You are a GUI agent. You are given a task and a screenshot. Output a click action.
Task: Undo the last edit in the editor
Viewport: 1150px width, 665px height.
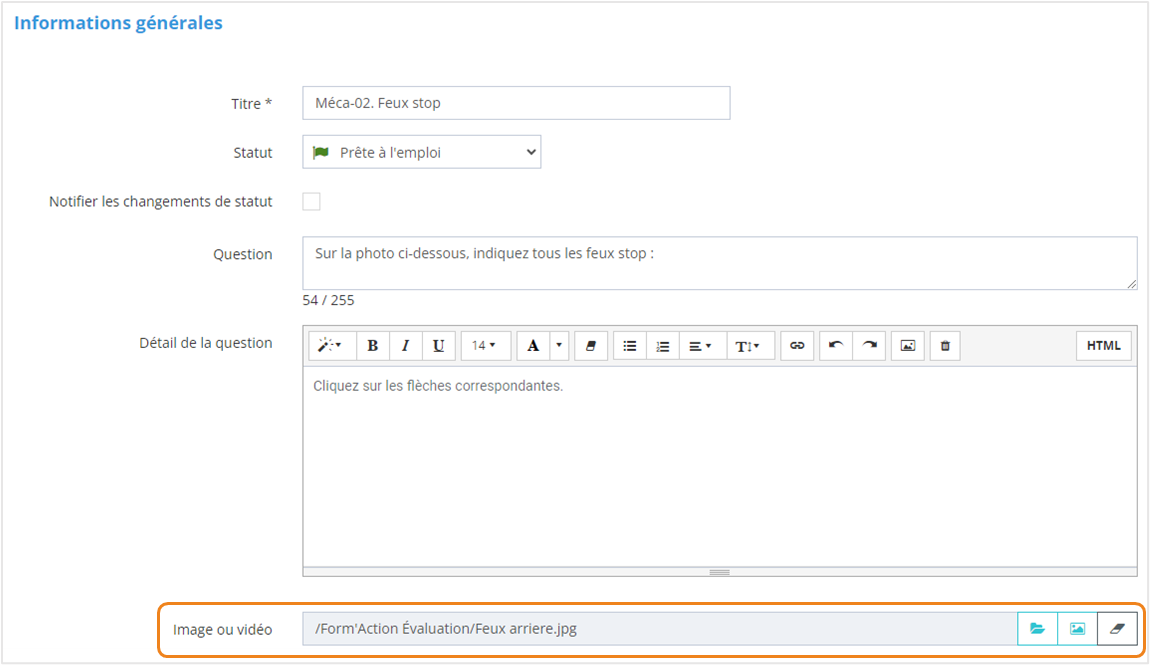tap(836, 346)
